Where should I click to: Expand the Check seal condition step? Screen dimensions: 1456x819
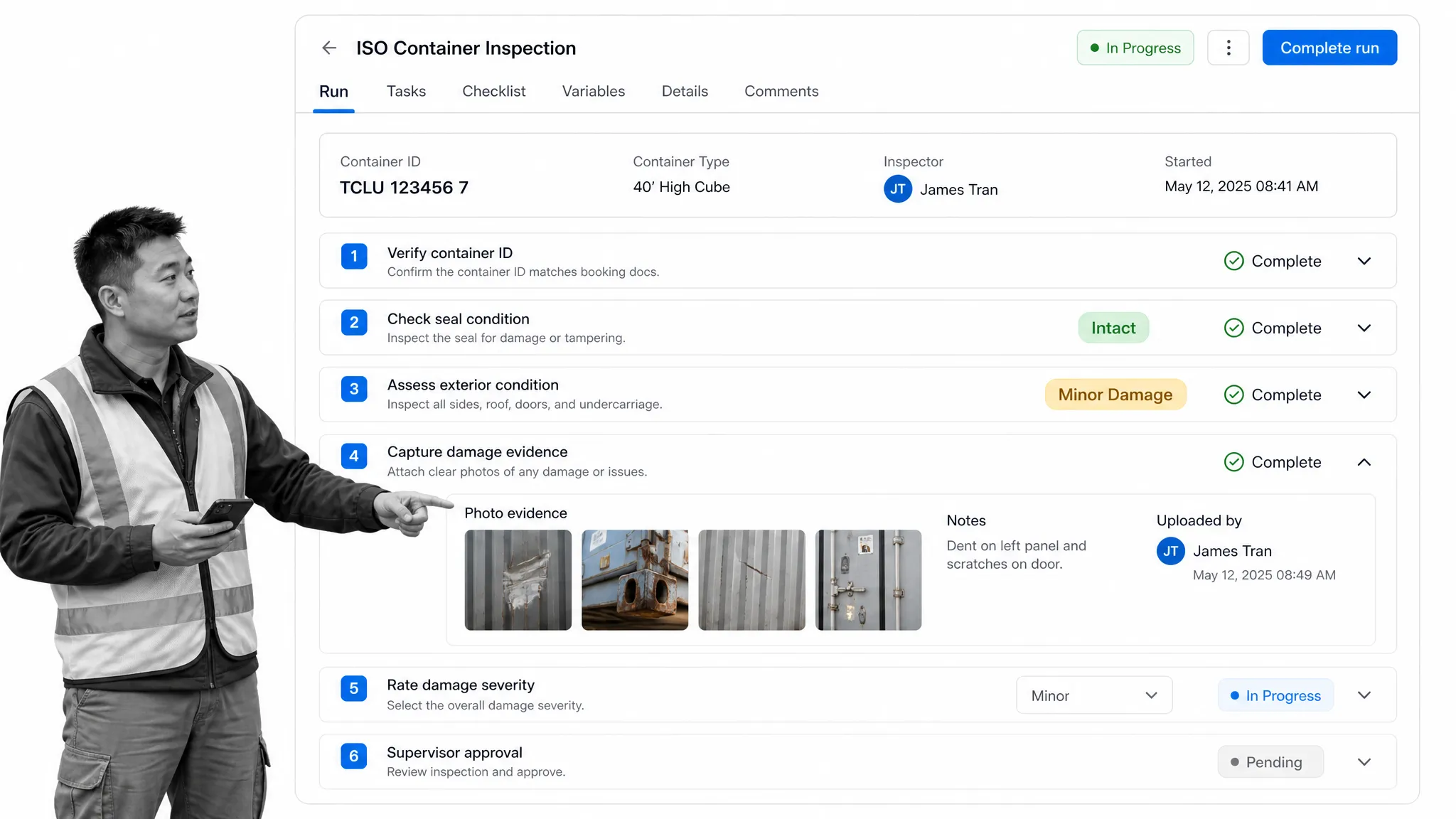1364,328
